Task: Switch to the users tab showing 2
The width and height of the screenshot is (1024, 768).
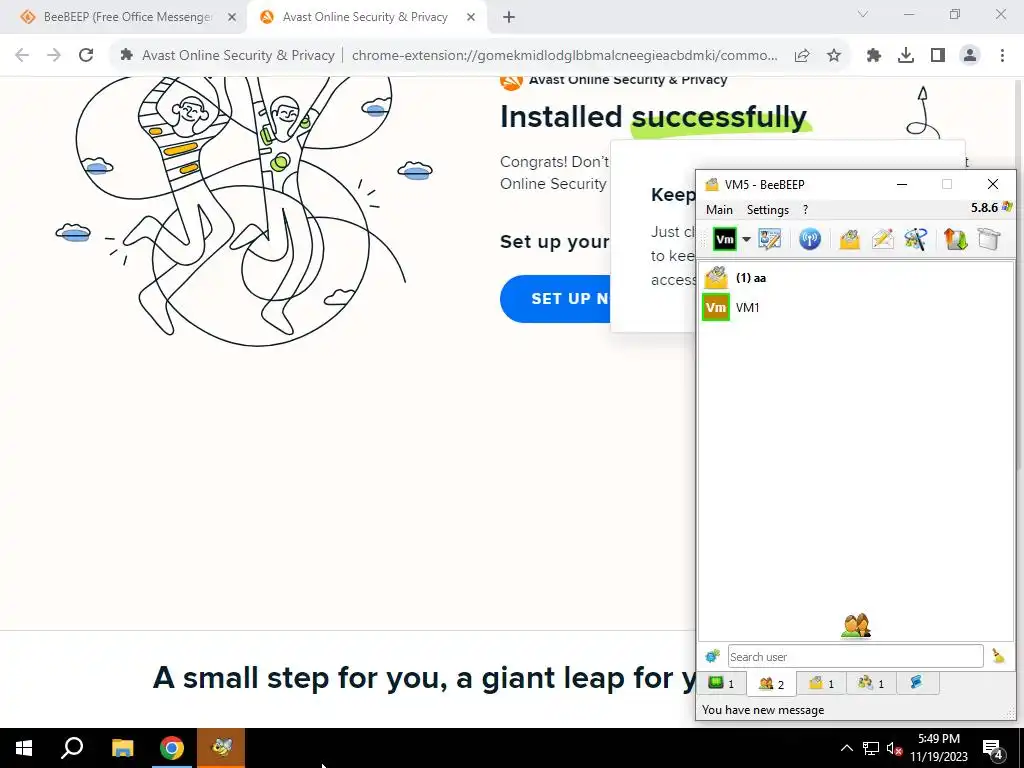Action: coord(771,684)
